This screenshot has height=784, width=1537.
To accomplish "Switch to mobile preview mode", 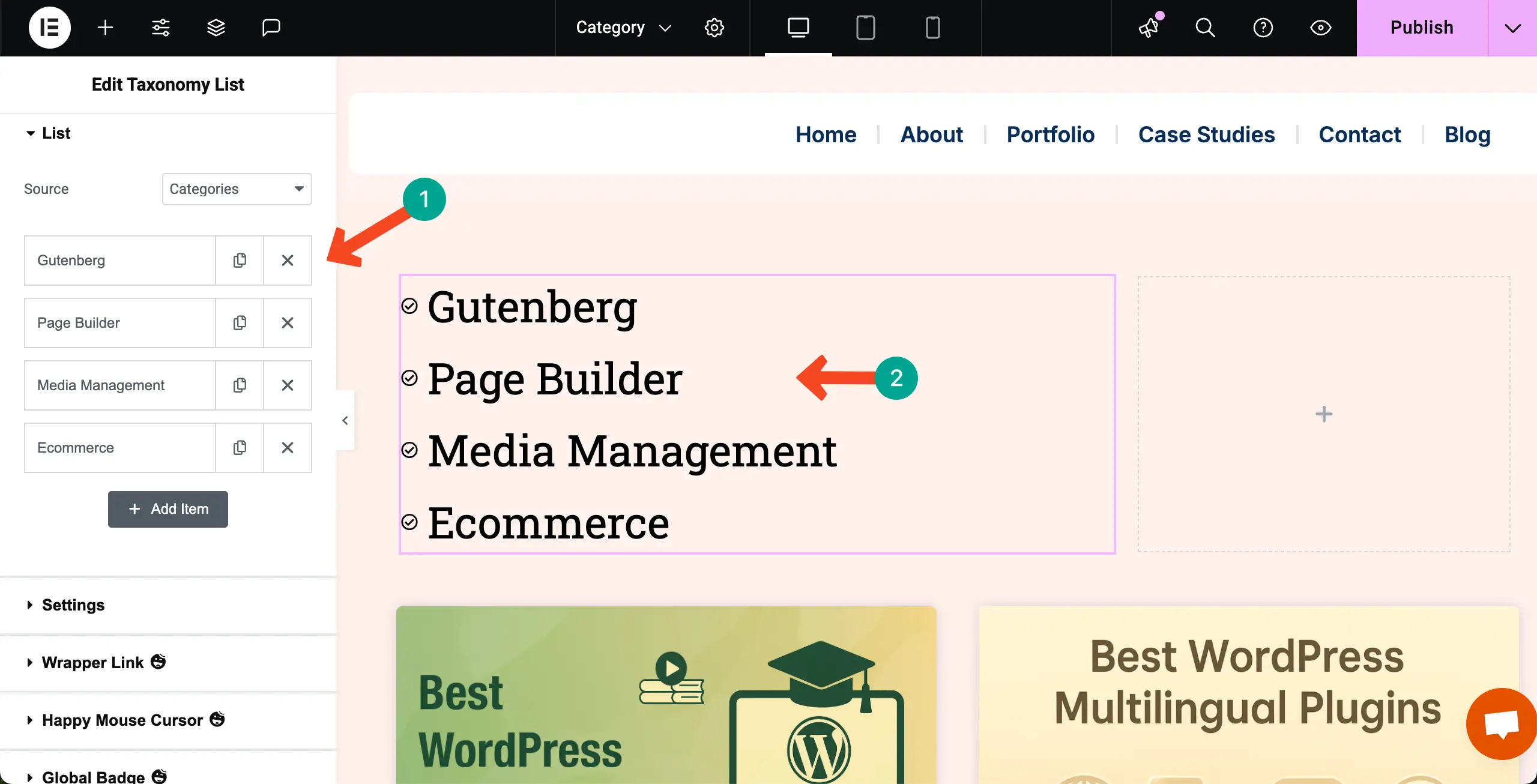I will [932, 28].
